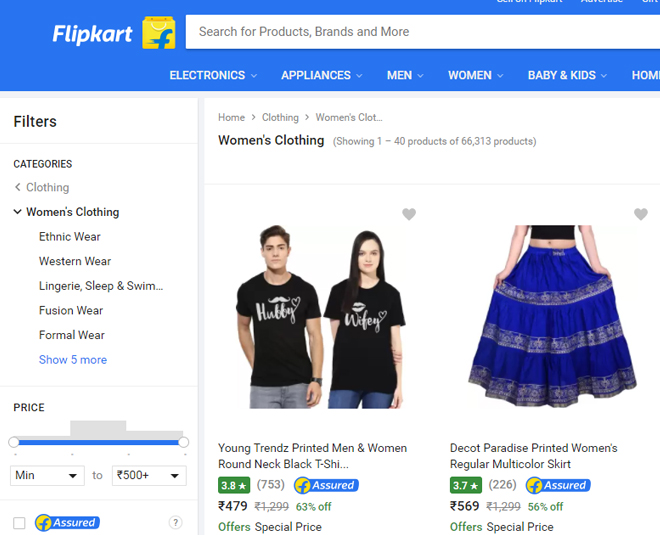
Task: Focus the product search box
Action: [423, 32]
